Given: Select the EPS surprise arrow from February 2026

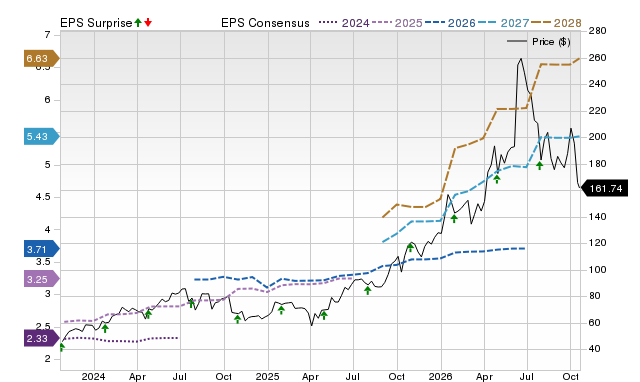Looking at the screenshot, I should tap(454, 219).
